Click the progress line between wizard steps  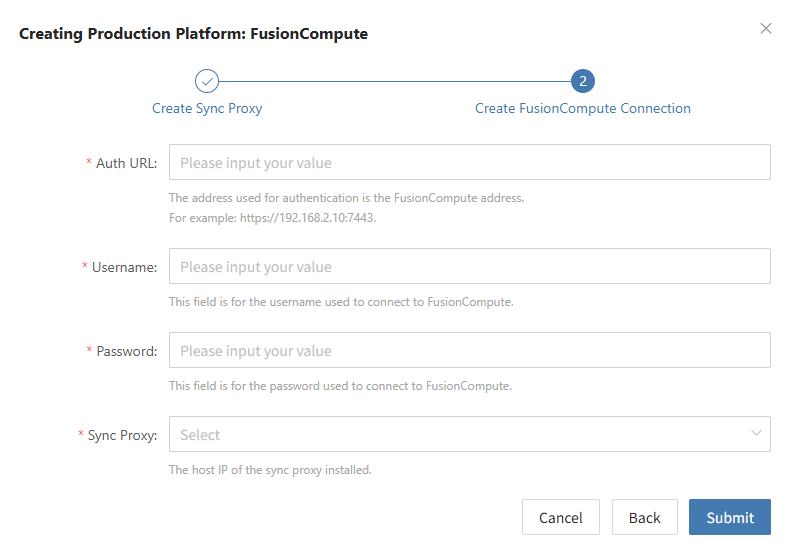tap(395, 81)
